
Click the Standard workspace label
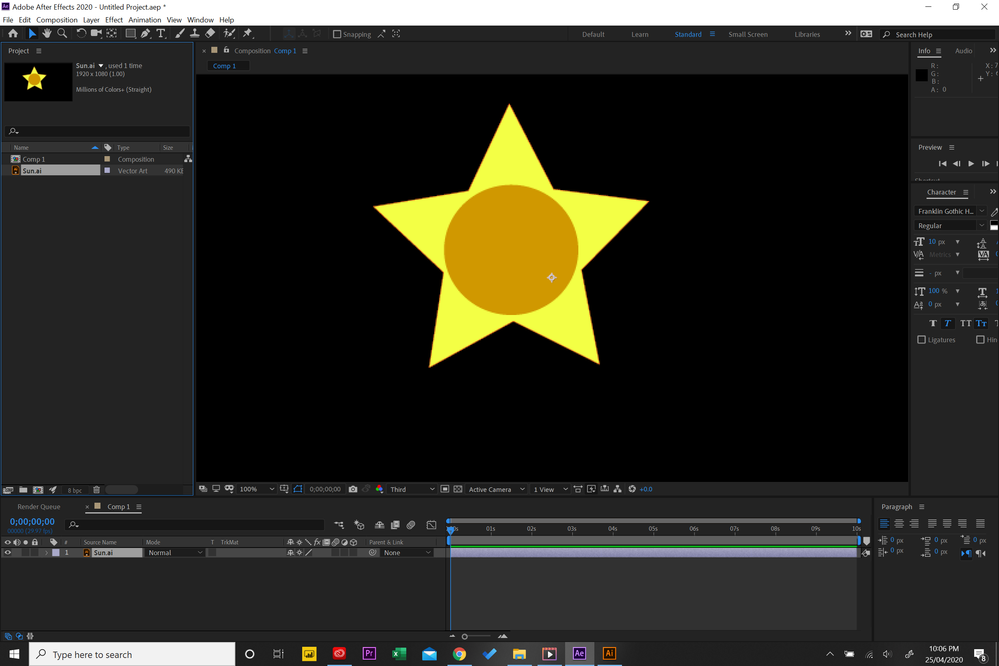(x=689, y=33)
